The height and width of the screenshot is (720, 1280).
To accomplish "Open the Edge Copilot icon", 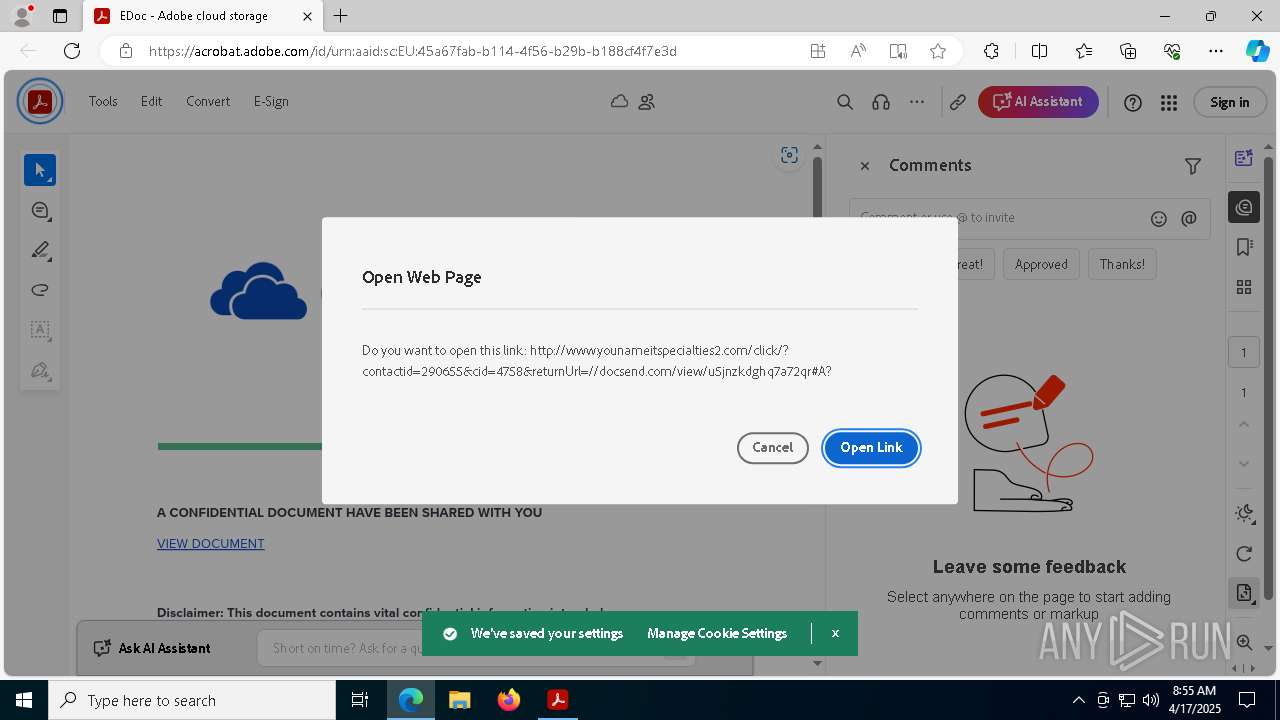I will pyautogui.click(x=1257, y=51).
